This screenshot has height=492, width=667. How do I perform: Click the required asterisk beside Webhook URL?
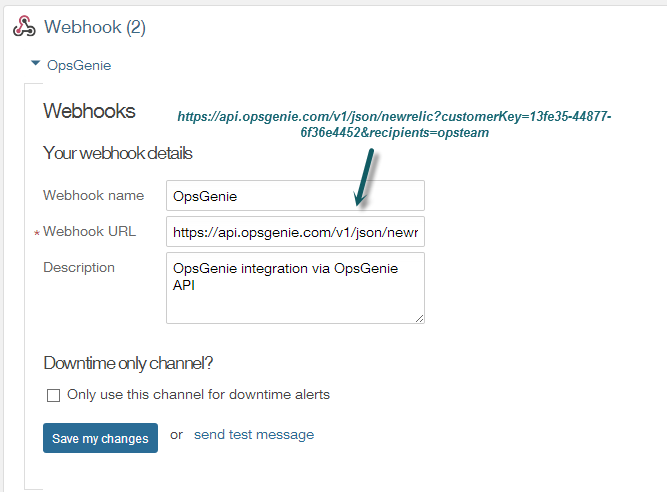(37, 233)
